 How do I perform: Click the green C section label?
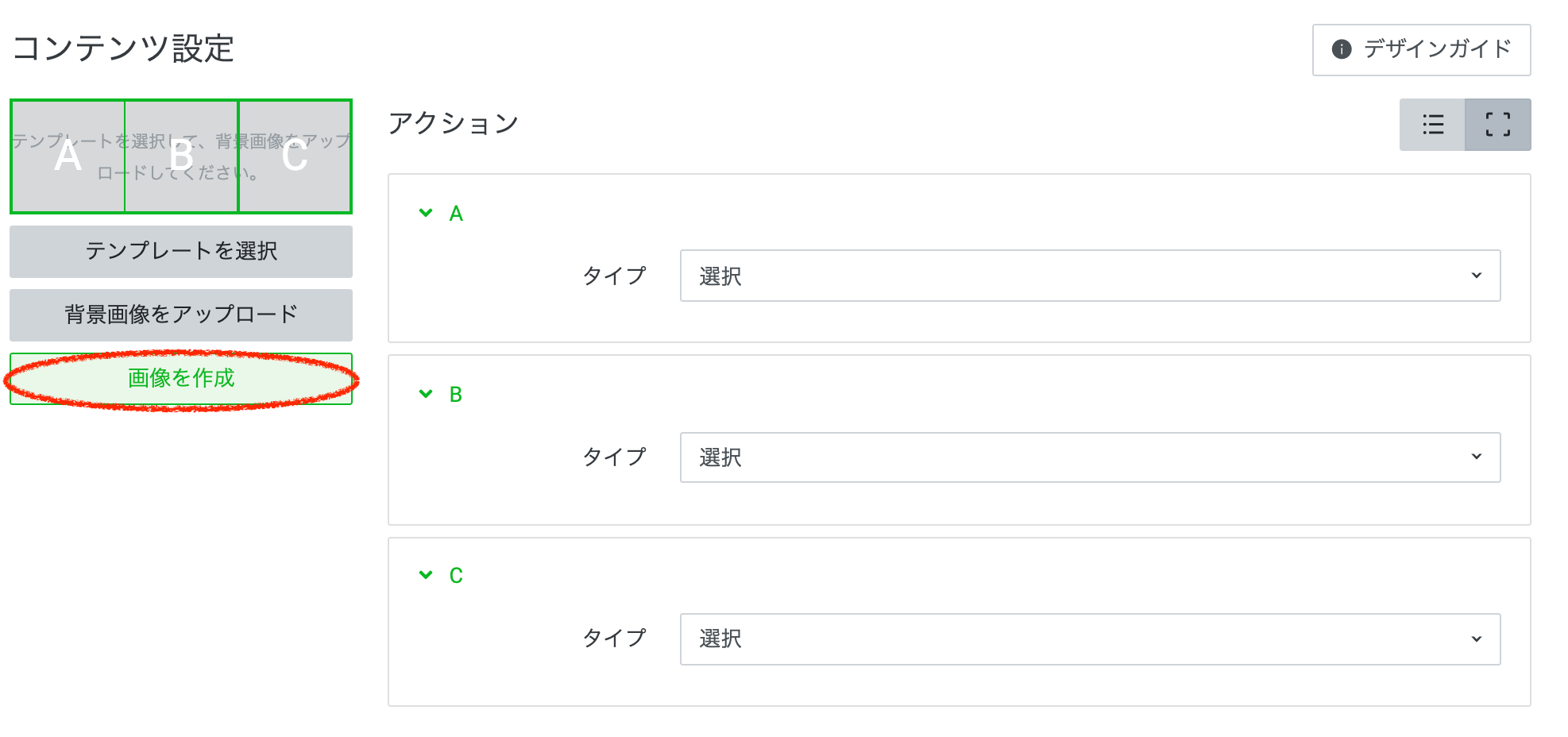456,576
